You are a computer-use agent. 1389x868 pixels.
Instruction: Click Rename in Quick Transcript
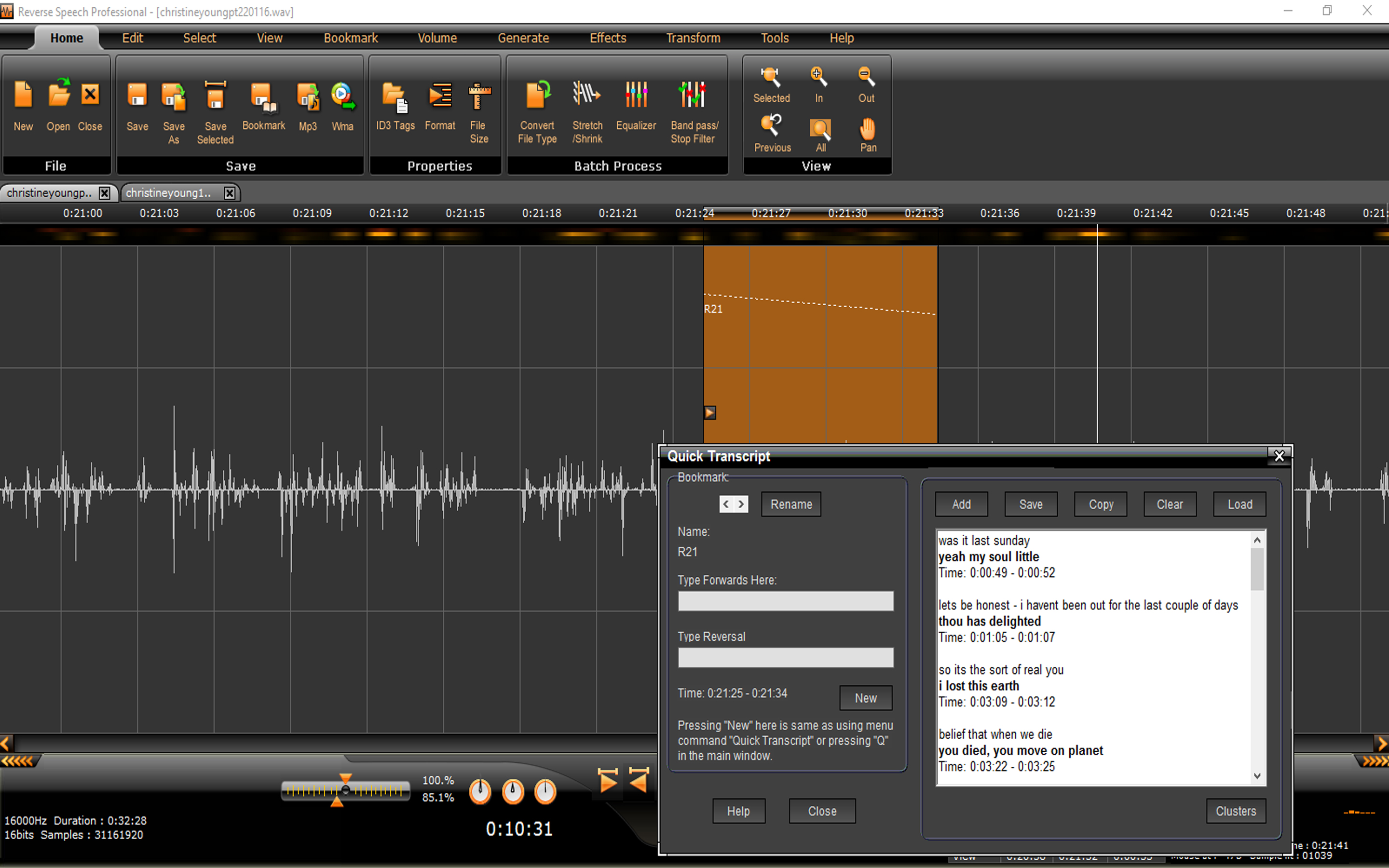pyautogui.click(x=791, y=504)
